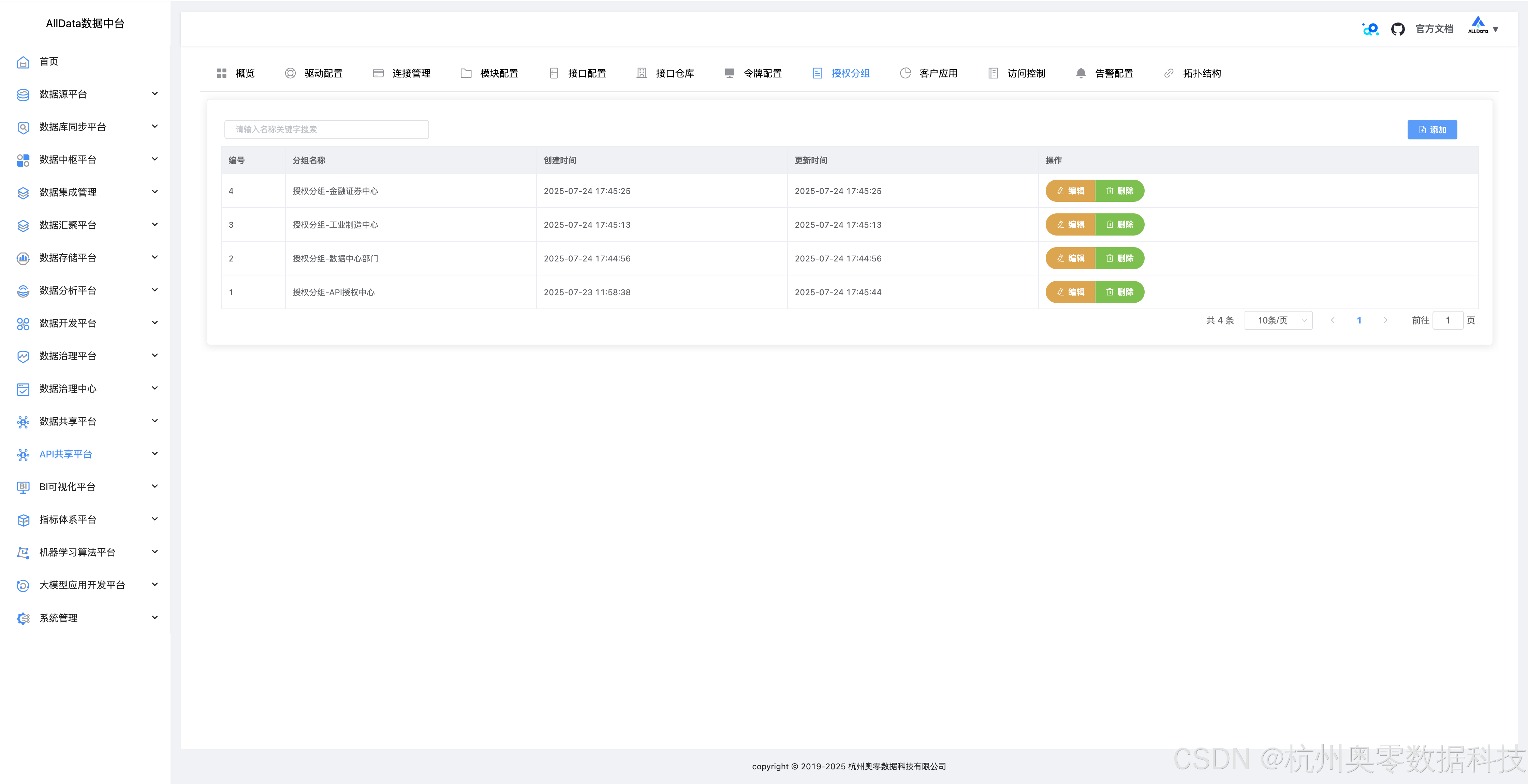Click the BI可视化平台 monitor icon
1528x784 pixels.
[x=23, y=487]
